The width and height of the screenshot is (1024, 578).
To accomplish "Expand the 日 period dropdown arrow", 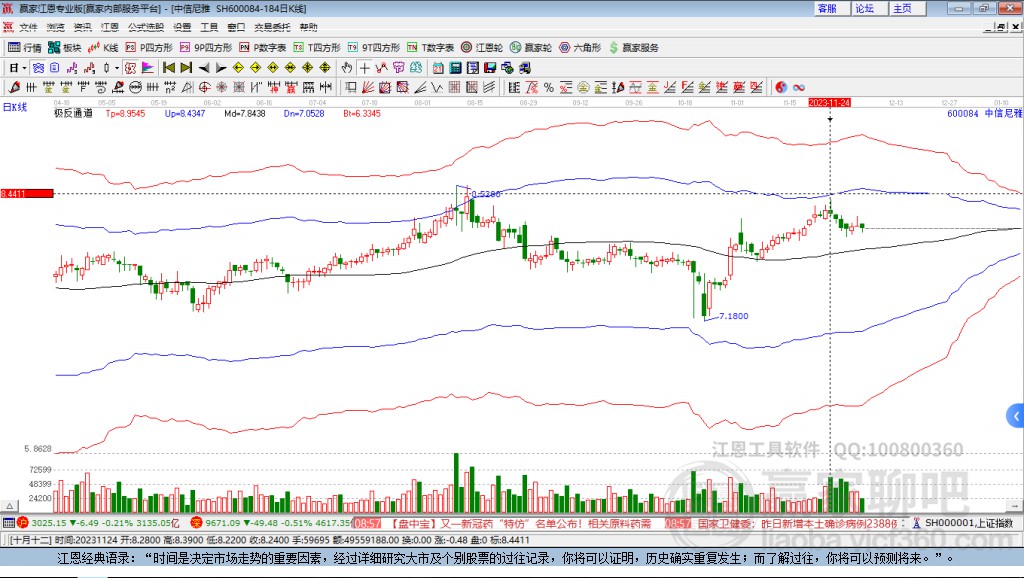I will click(x=25, y=68).
